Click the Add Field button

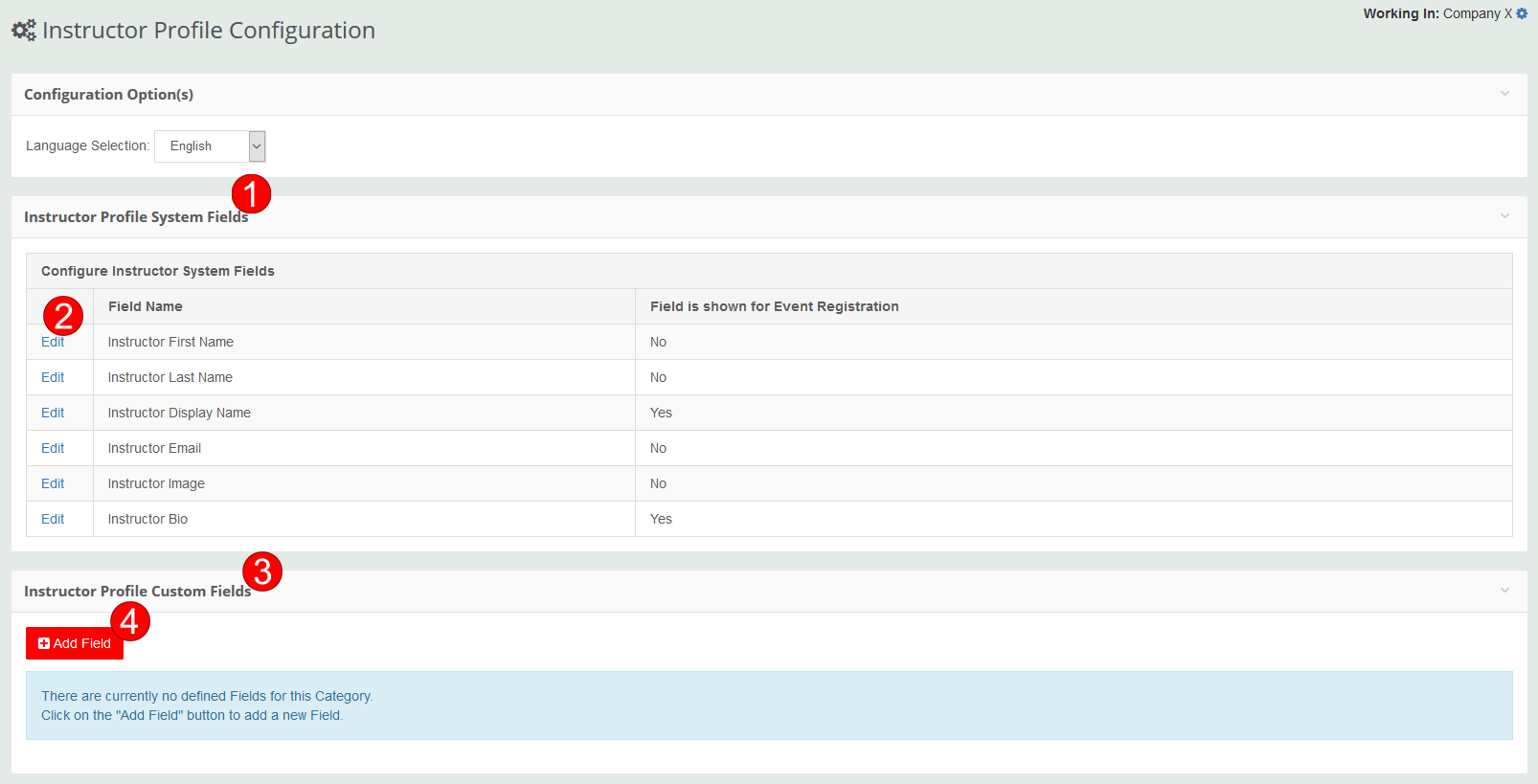coord(75,643)
